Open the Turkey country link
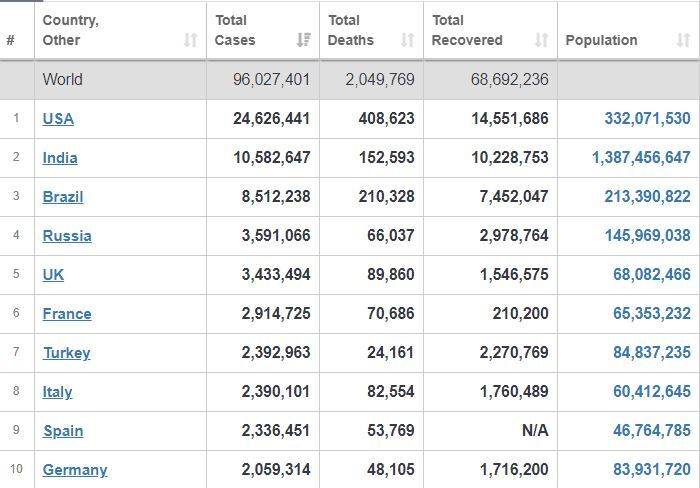 (67, 353)
